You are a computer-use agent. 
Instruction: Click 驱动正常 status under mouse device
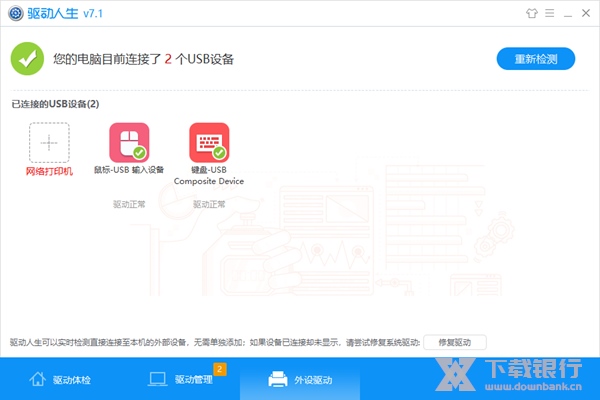(129, 204)
